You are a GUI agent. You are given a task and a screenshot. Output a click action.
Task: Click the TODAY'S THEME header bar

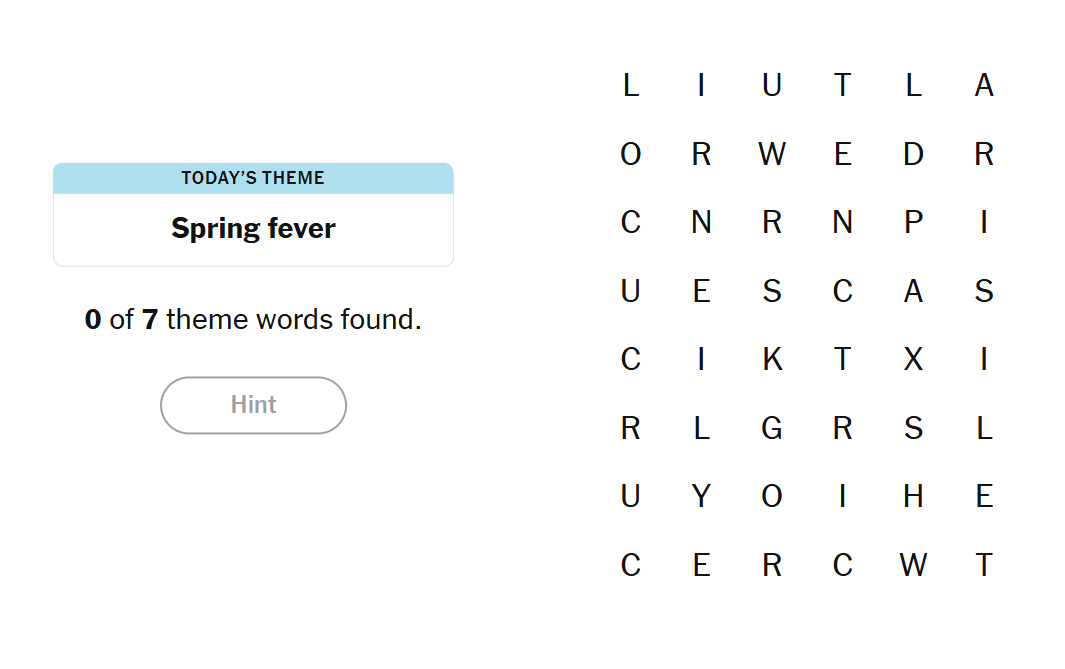point(253,178)
